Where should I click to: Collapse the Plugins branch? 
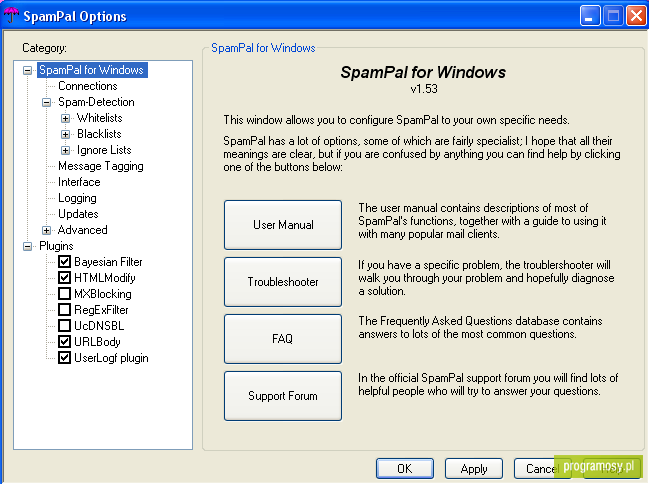(27, 246)
